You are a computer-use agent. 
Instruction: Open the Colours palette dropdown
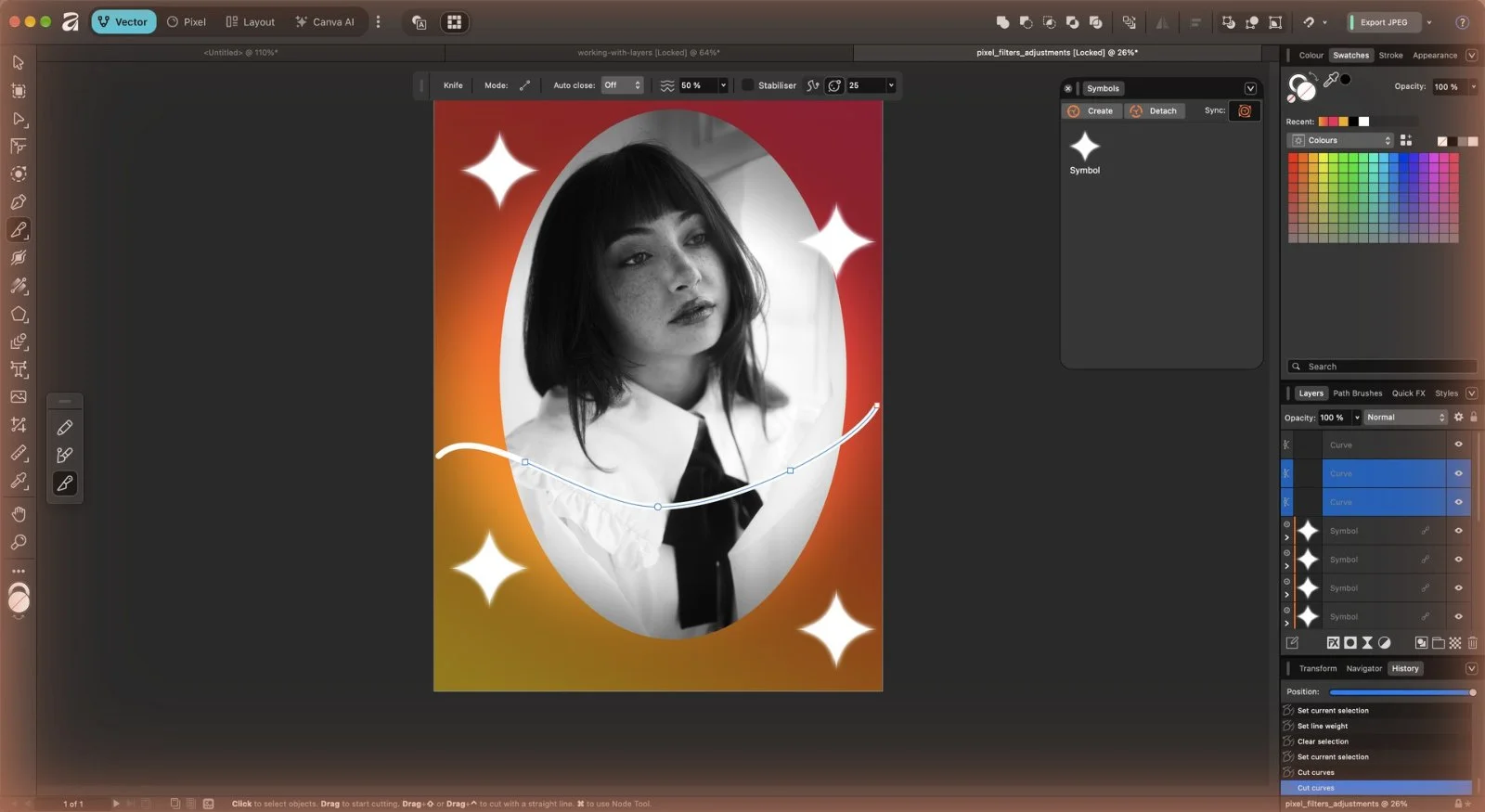point(1341,140)
